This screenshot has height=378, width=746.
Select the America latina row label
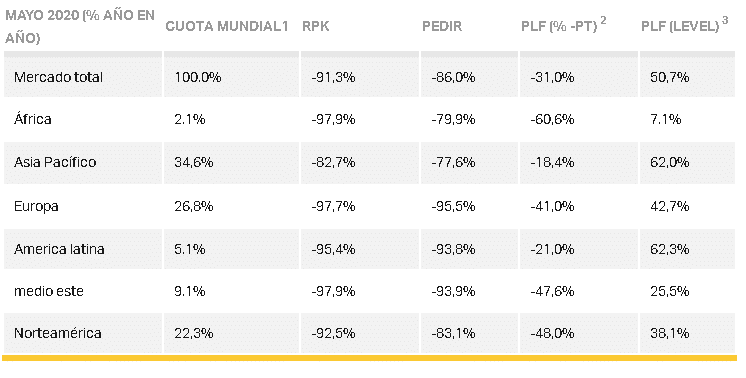[x=59, y=249]
